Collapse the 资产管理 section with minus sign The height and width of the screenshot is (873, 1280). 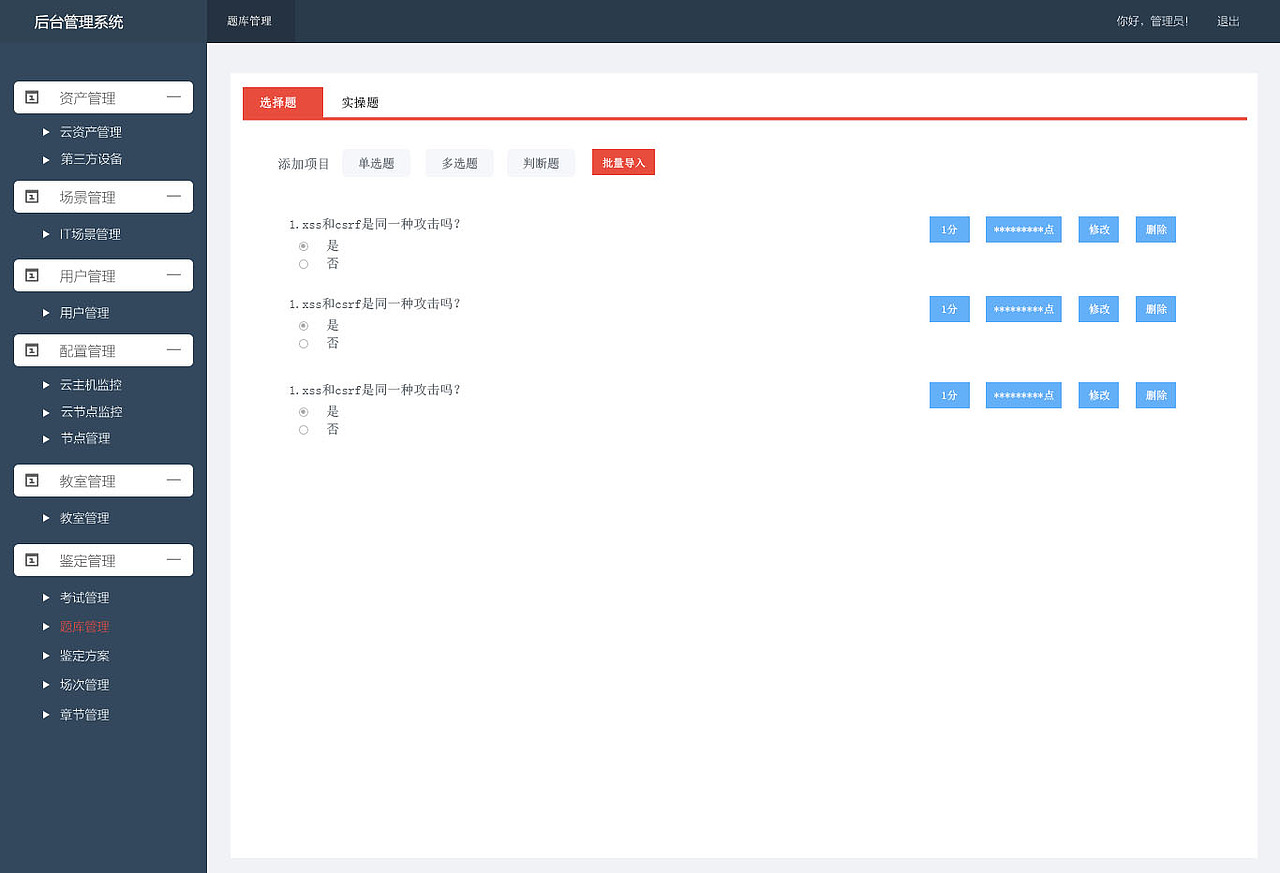coord(174,97)
